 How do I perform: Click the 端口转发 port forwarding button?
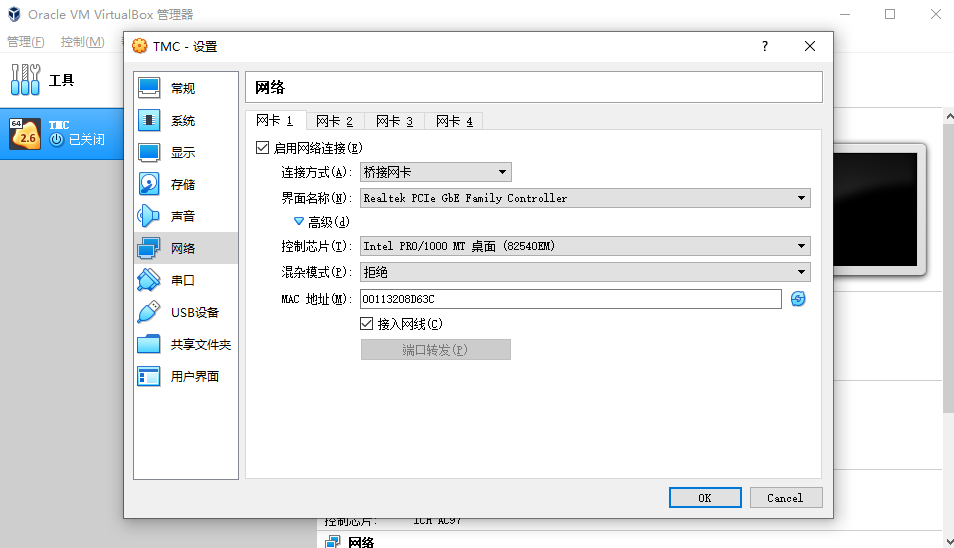436,350
